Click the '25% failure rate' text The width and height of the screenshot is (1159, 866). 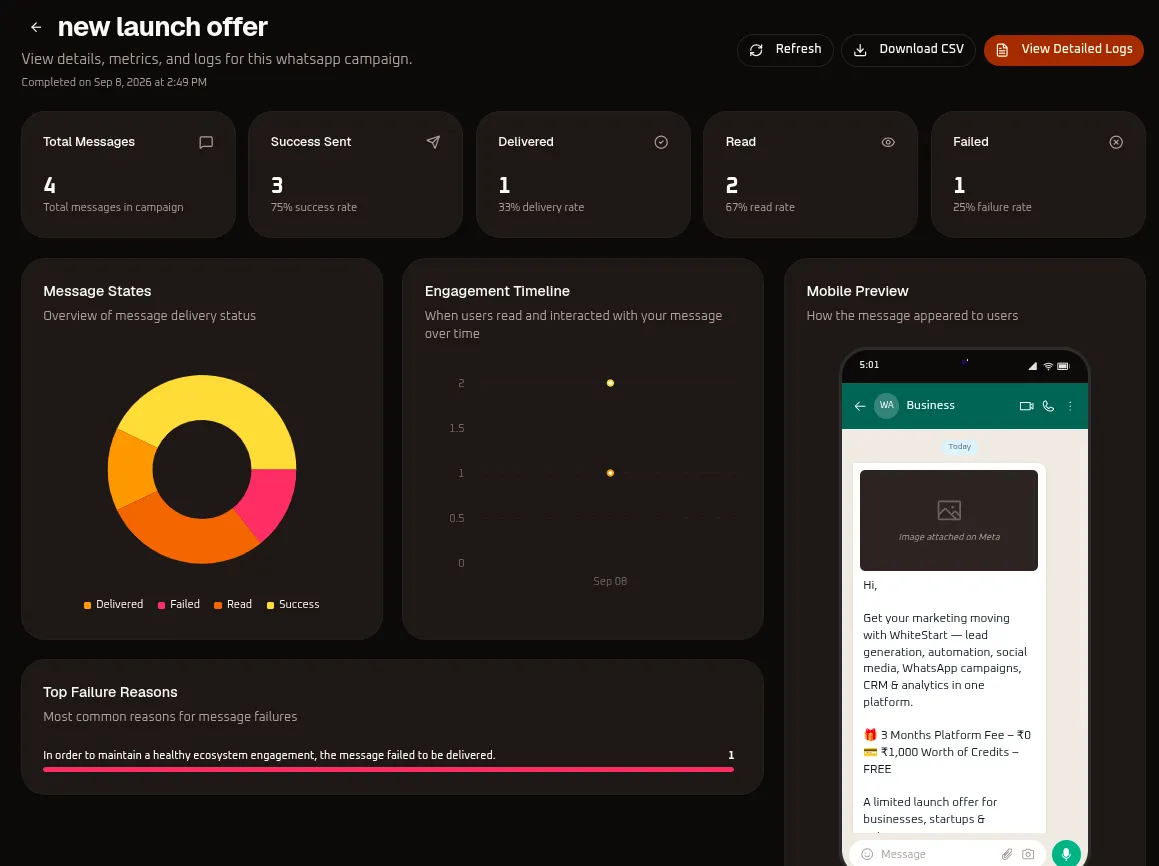(x=992, y=208)
